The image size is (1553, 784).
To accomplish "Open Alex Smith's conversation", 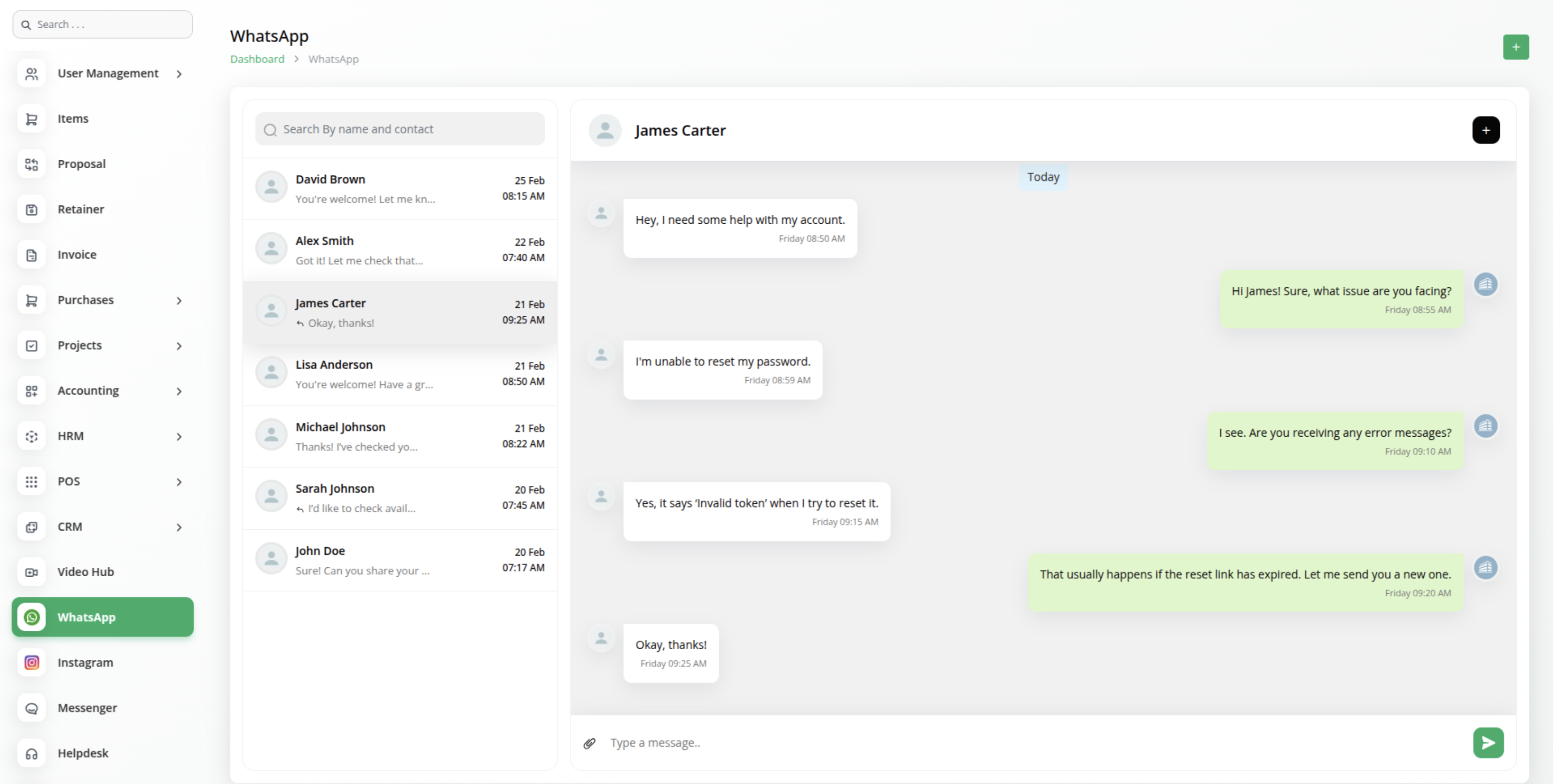I will tap(400, 250).
